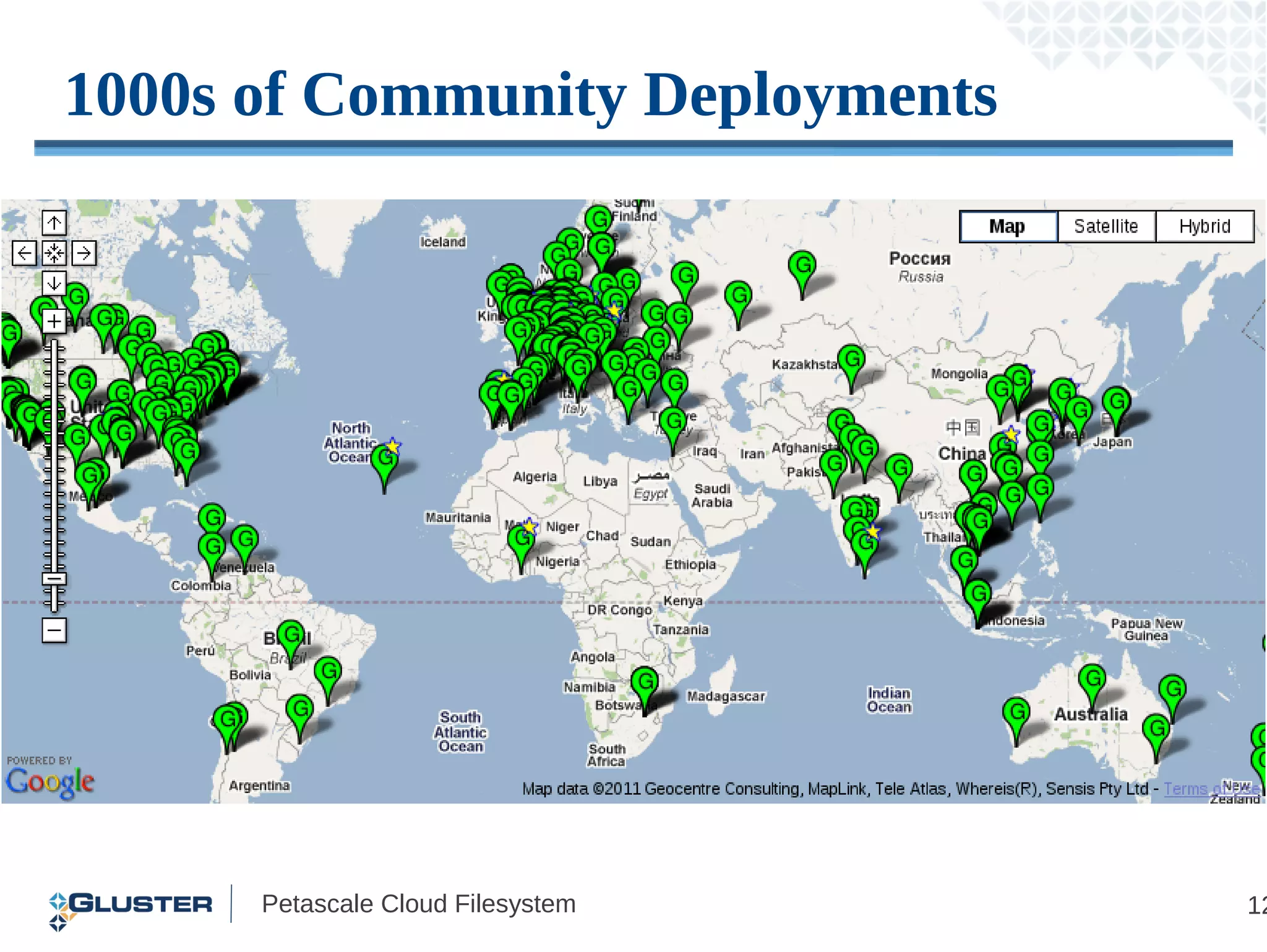The image size is (1267, 952).
Task: Click the pan up arrow button
Action: [x=54, y=223]
